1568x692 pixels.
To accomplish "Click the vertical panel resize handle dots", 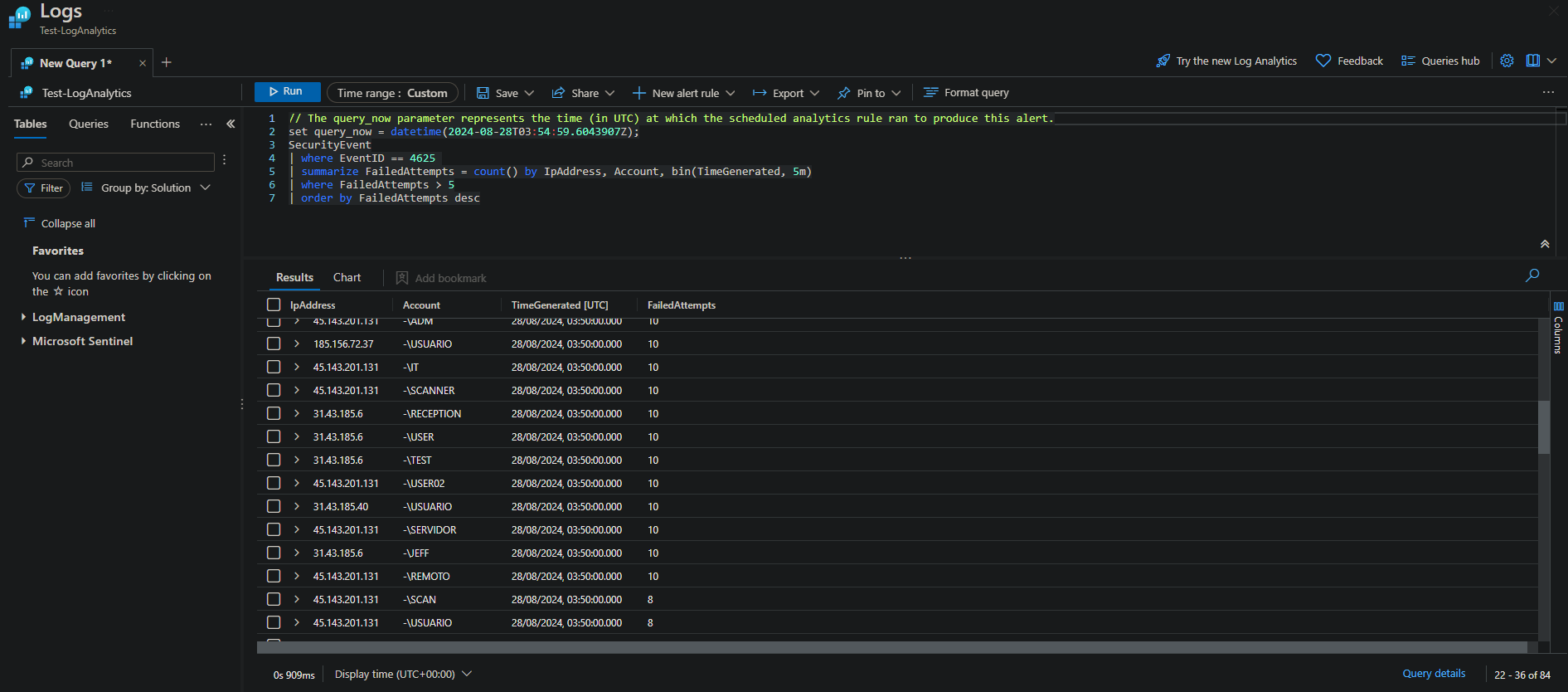I will point(242,404).
